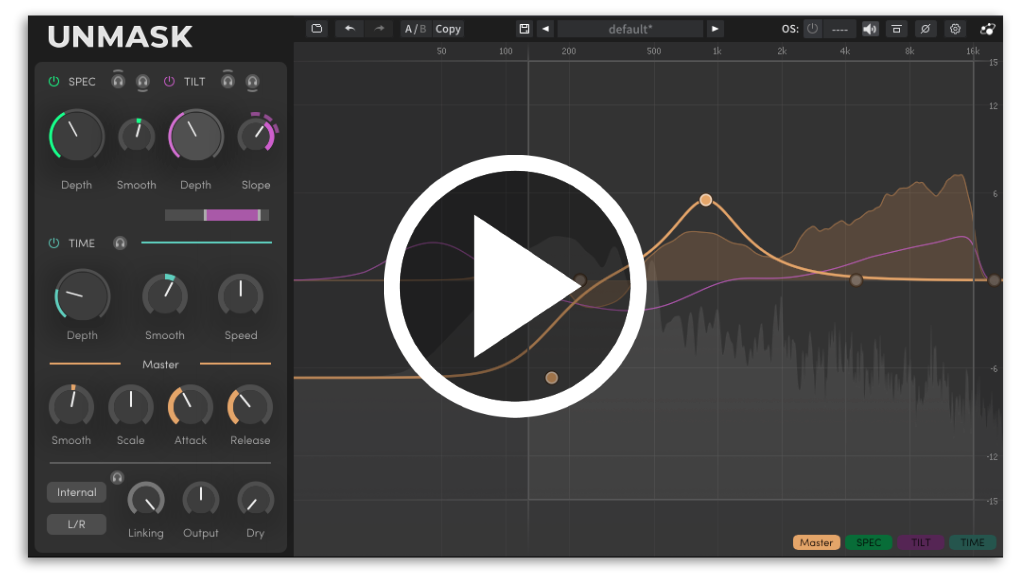
Task: Click the Output knob
Action: coord(201,499)
